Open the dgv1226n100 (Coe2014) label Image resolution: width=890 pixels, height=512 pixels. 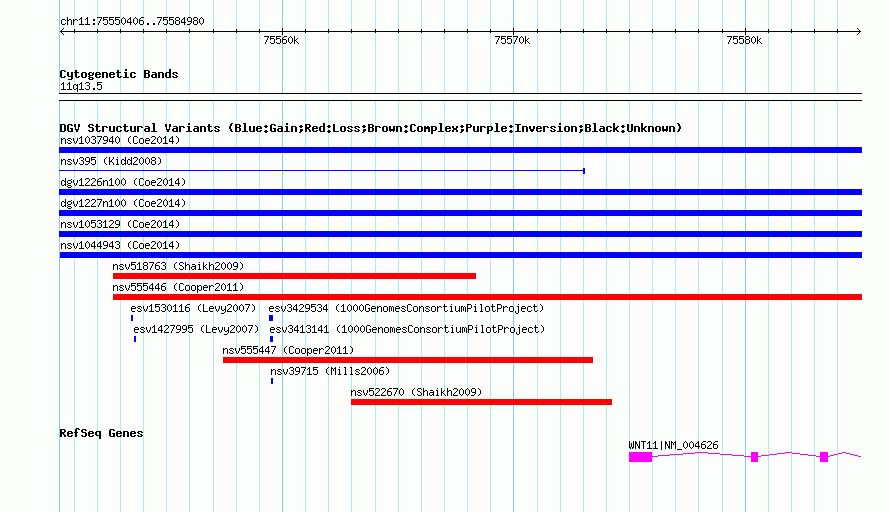pos(123,182)
